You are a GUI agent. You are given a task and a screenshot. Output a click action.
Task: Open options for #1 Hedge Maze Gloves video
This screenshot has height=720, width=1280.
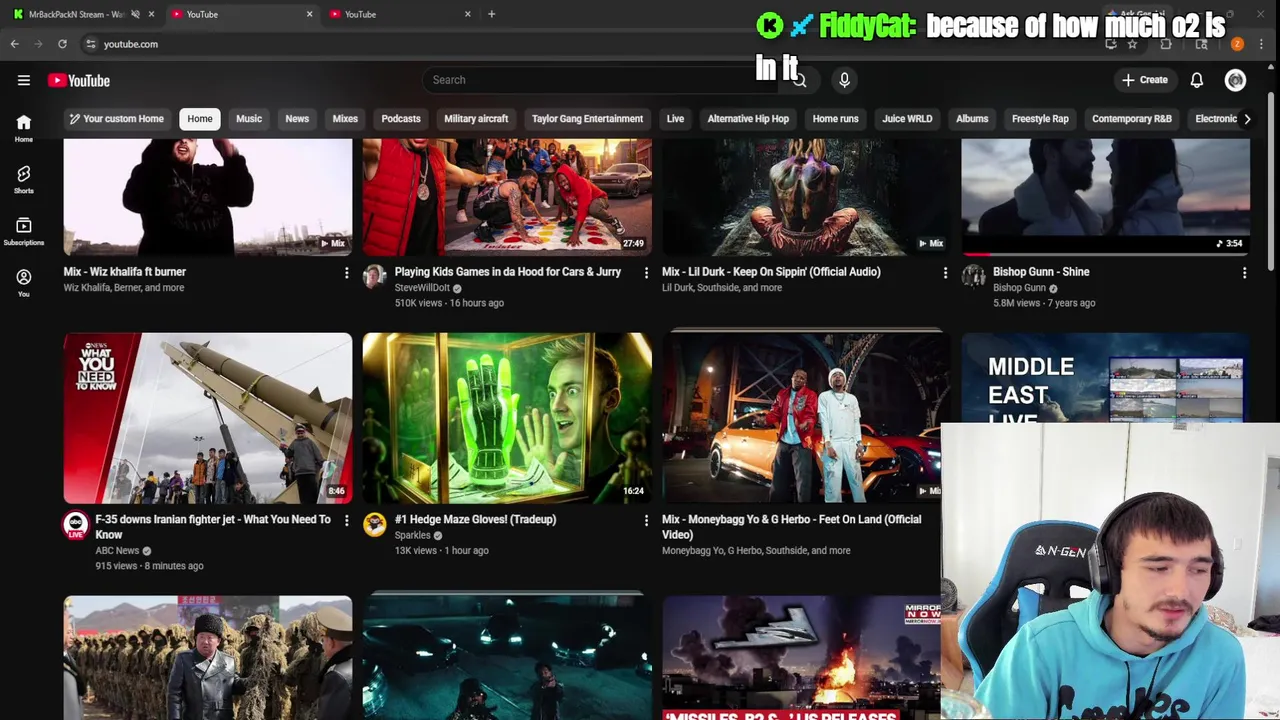[646, 520]
